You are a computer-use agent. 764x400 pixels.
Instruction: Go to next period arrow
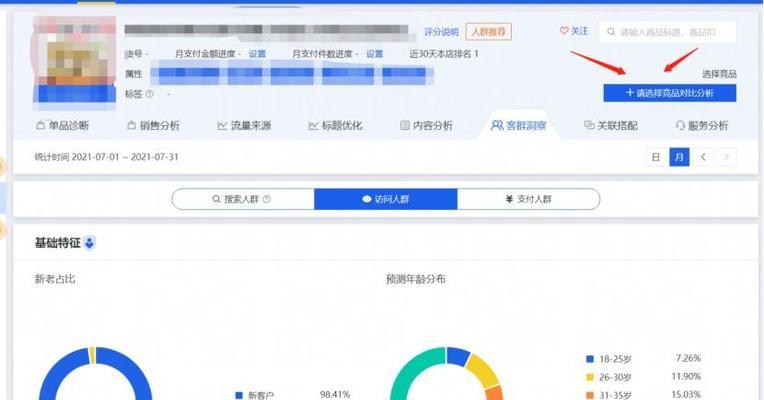tap(726, 157)
